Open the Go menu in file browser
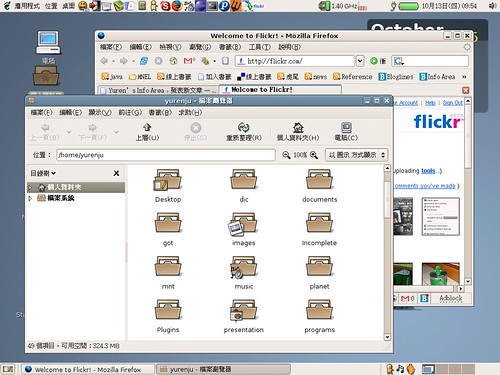Image resolution: width=500 pixels, height=375 pixels. tap(130, 113)
